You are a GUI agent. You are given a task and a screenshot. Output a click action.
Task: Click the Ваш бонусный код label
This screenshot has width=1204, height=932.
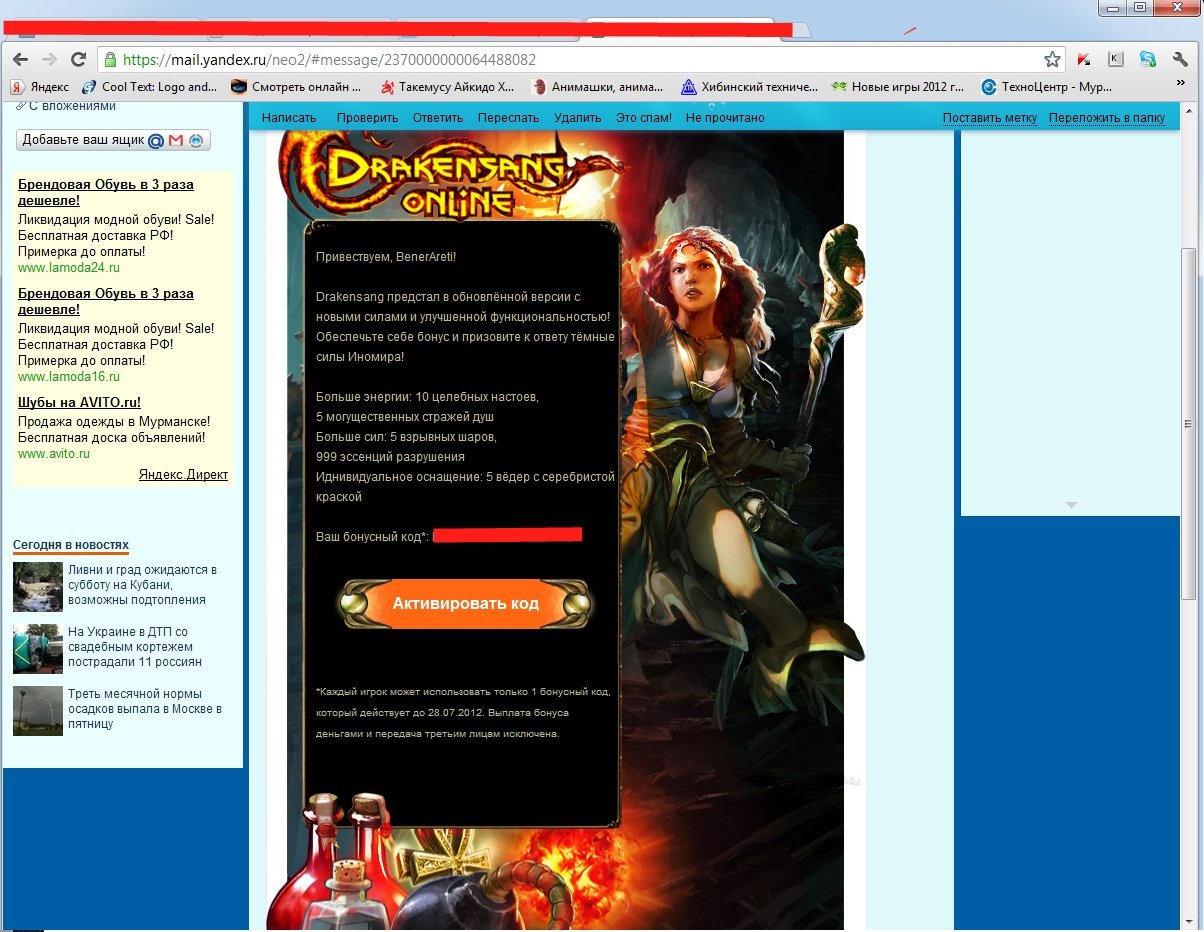(373, 537)
